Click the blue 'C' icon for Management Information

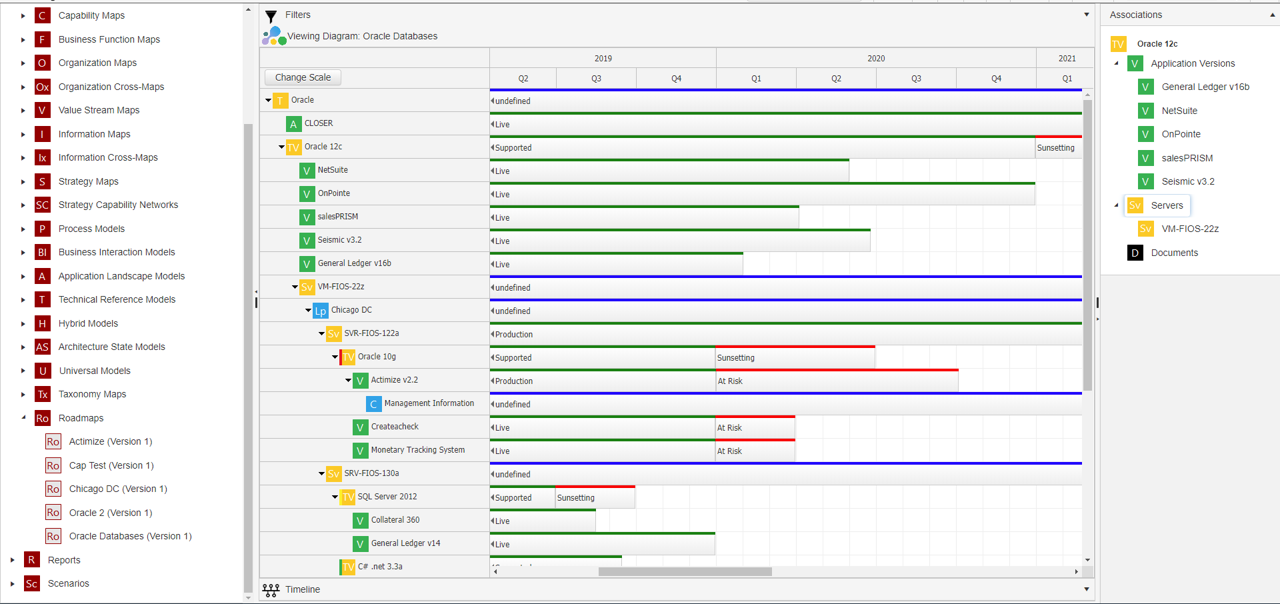click(373, 403)
